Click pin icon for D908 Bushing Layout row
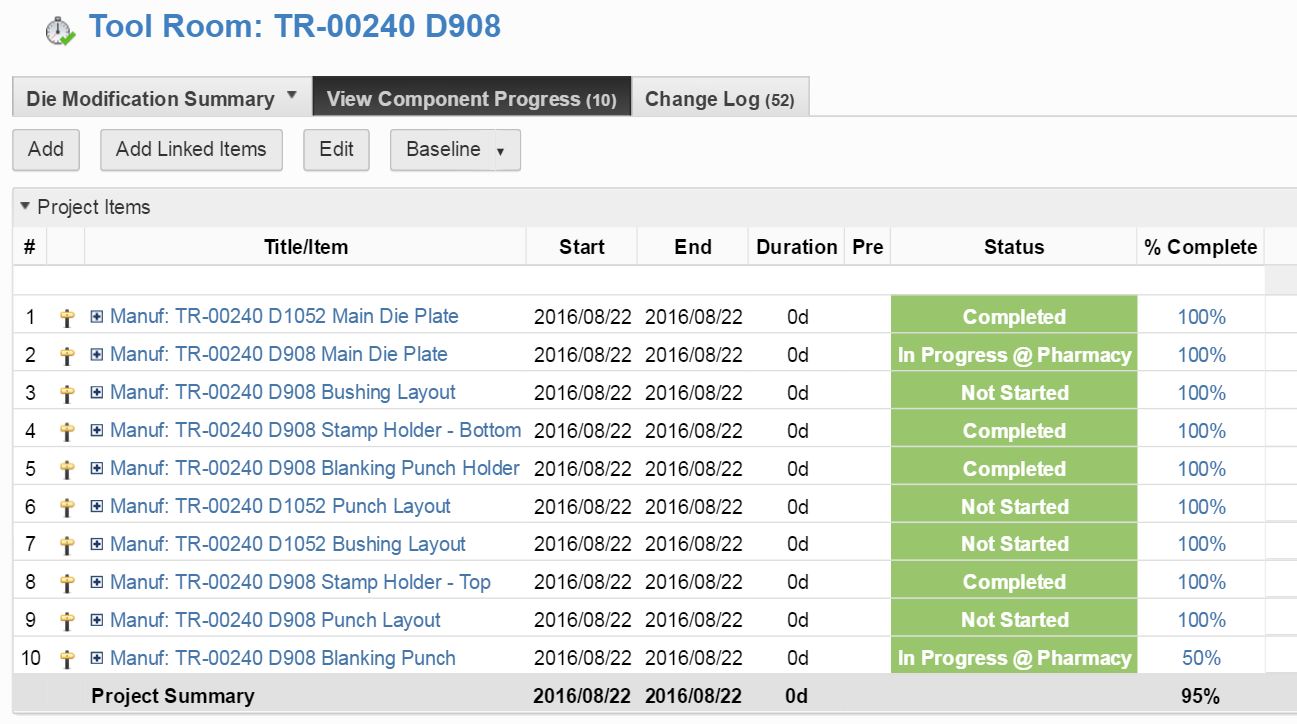Viewport: 1297px width, 724px height. coord(67,393)
